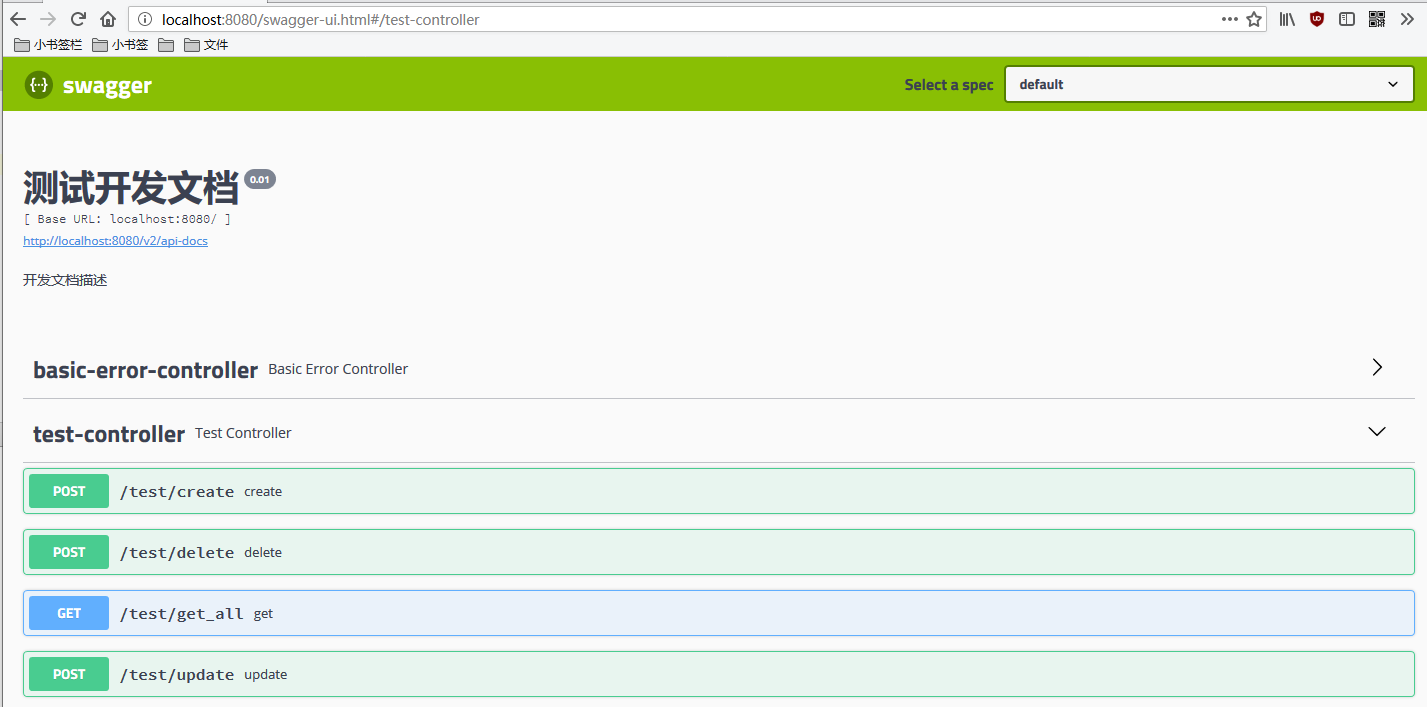This screenshot has height=707, width=1427.
Task: Expand the basic-error-controller section
Action: pos(1377,368)
